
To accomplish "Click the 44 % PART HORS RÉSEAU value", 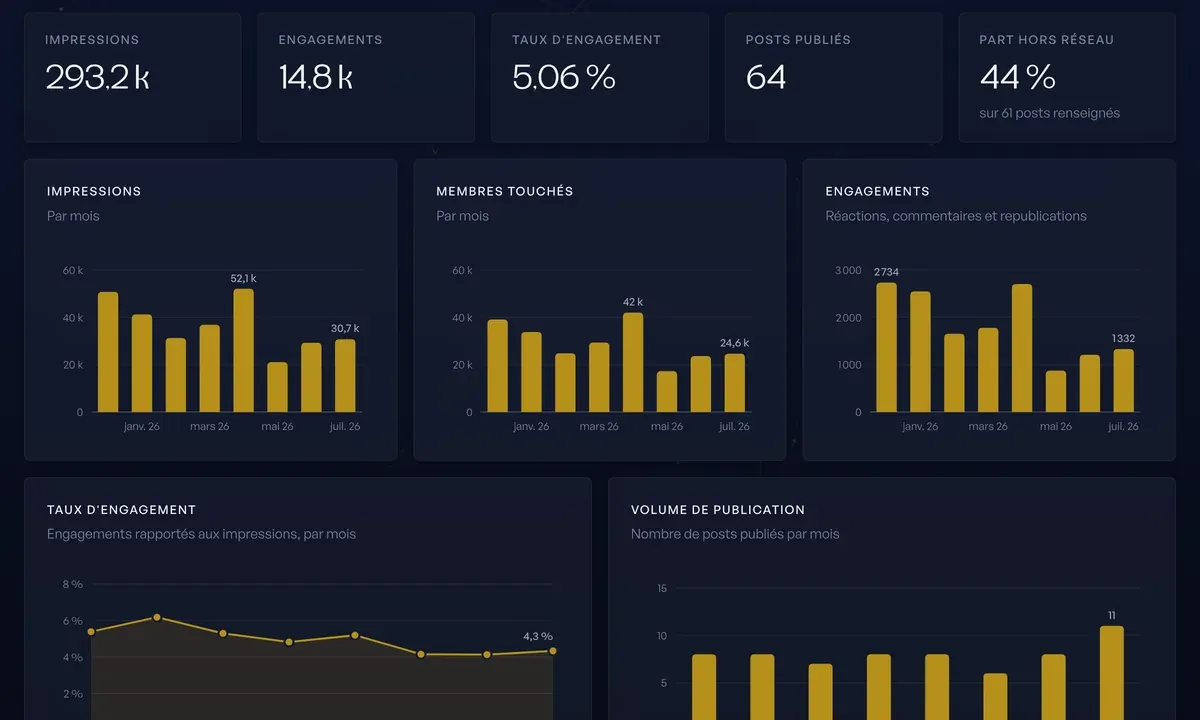I will (x=1017, y=77).
